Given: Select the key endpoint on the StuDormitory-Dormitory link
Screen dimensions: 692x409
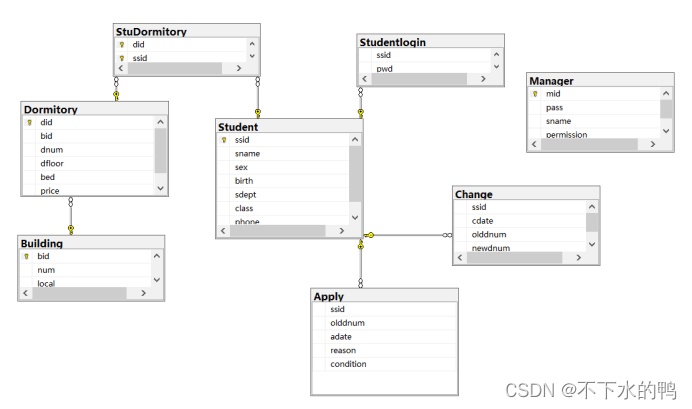Looking at the screenshot, I should [116, 95].
